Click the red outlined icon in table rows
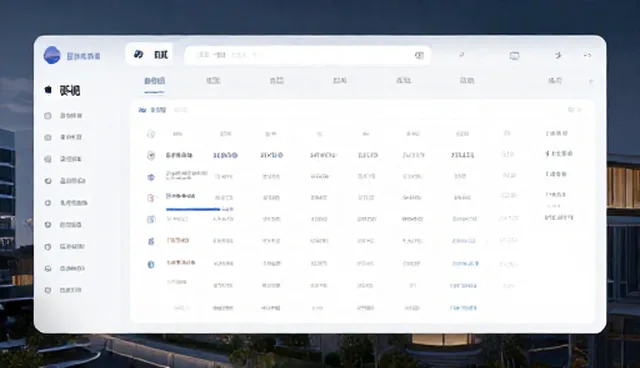Image resolution: width=640 pixels, height=368 pixels. 151,198
